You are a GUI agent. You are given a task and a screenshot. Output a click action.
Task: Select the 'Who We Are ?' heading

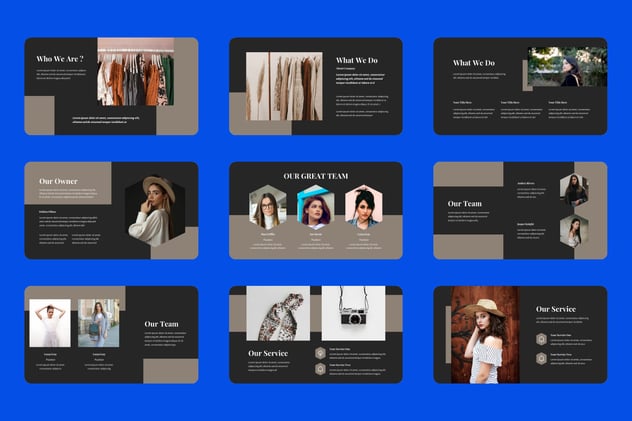[x=60, y=59]
